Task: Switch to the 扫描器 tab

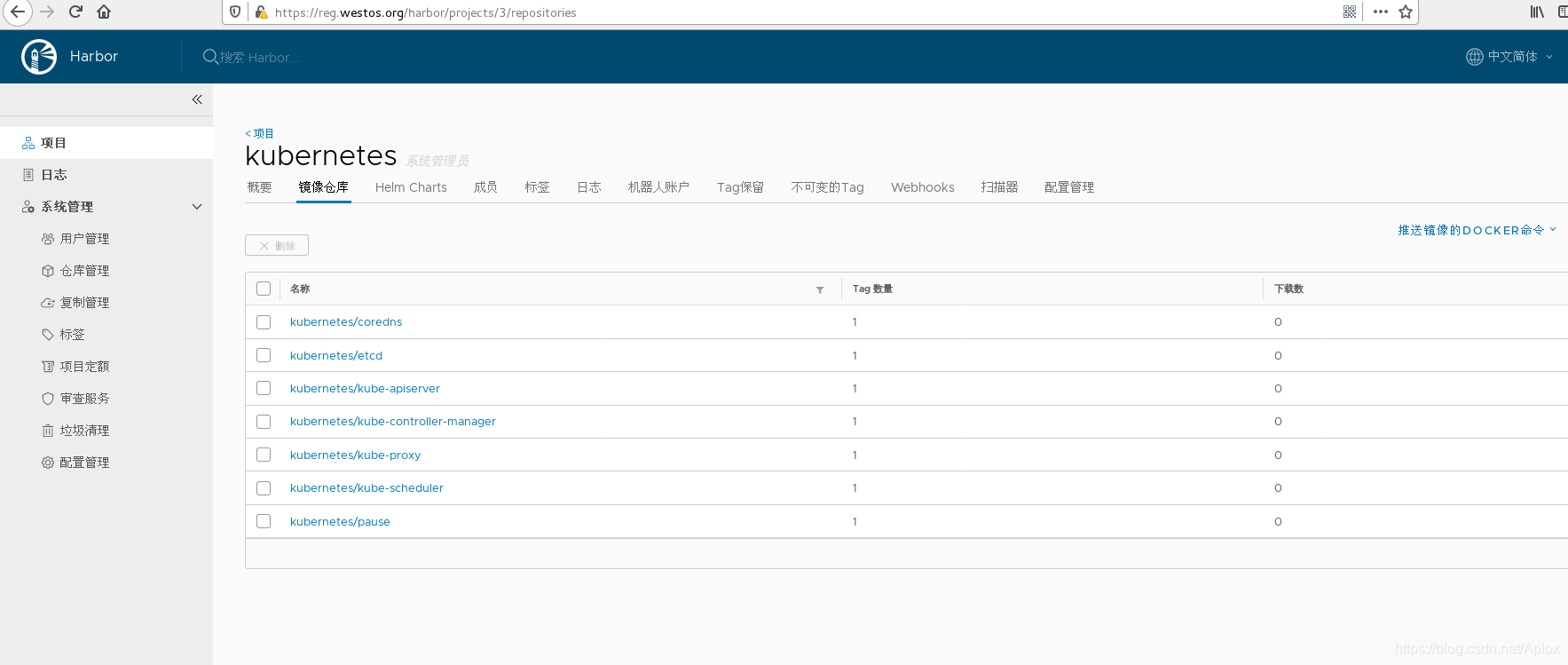Action: (999, 187)
